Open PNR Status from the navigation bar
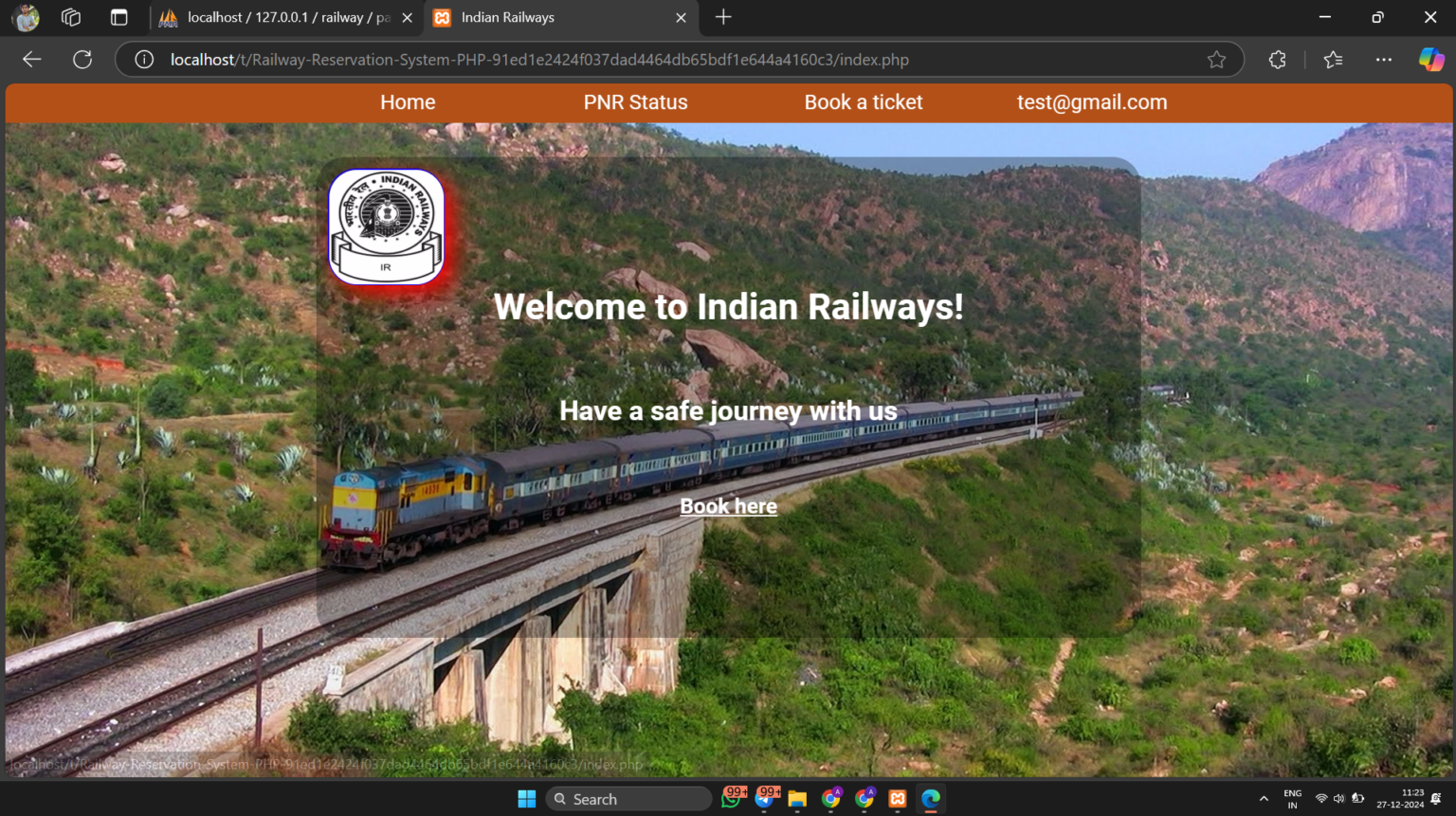The image size is (1456, 816). point(635,102)
